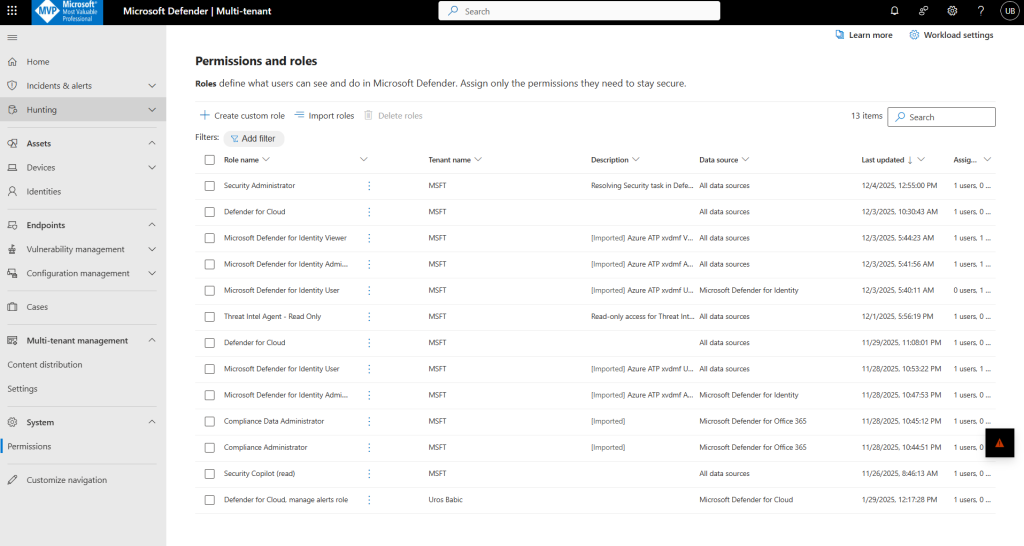The image size is (1024, 546).
Task: Open the notifications bell icon
Action: 894,11
